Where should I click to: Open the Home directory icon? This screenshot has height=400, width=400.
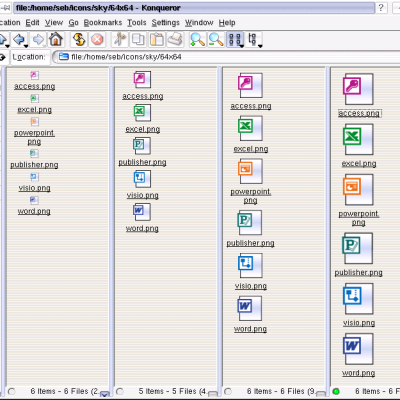coord(56,39)
